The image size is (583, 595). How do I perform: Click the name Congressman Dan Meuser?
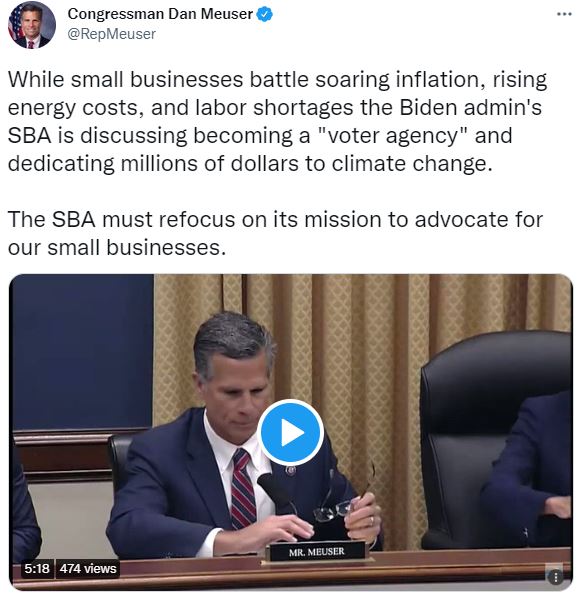(x=160, y=14)
